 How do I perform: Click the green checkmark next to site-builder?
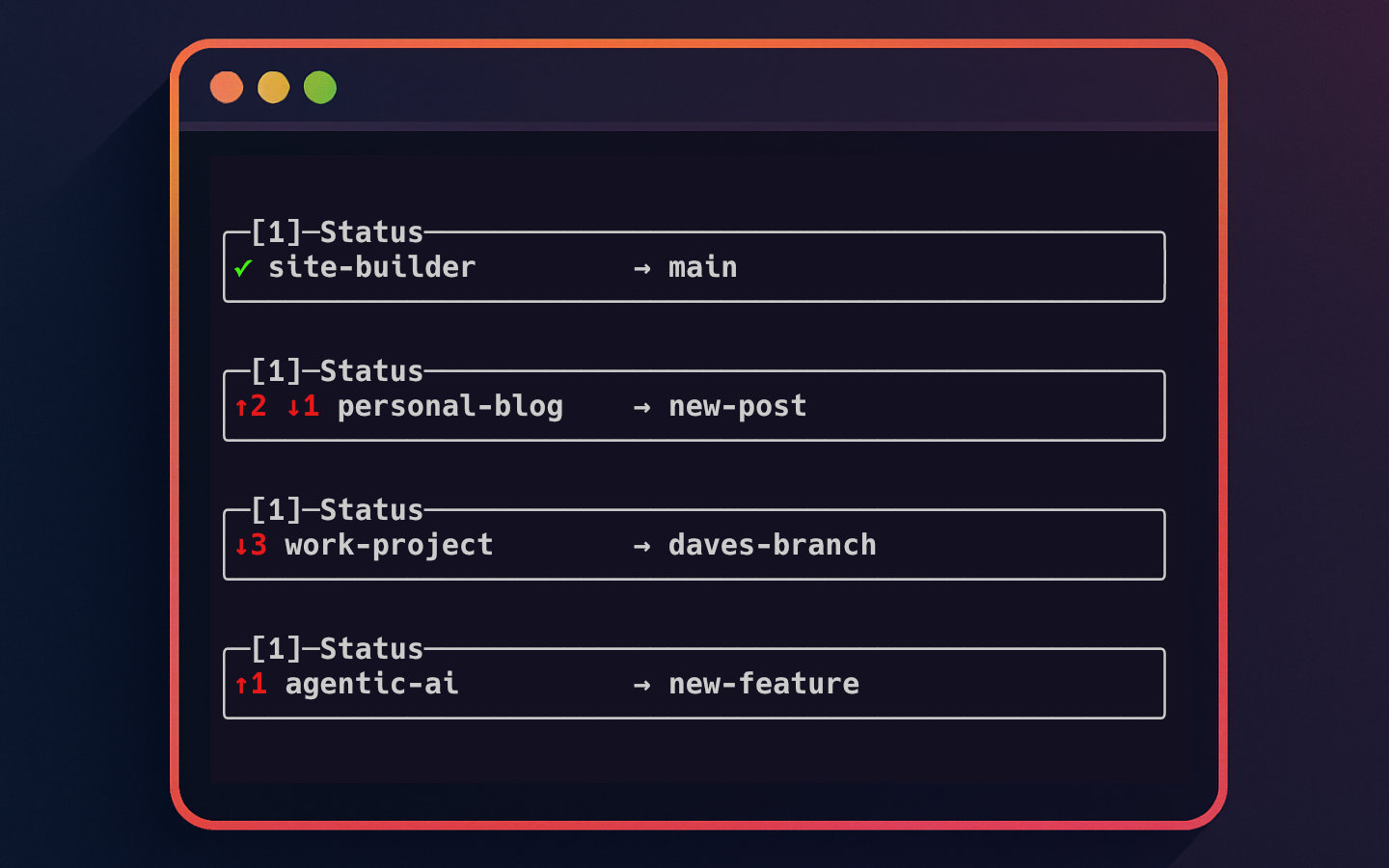pos(242,267)
